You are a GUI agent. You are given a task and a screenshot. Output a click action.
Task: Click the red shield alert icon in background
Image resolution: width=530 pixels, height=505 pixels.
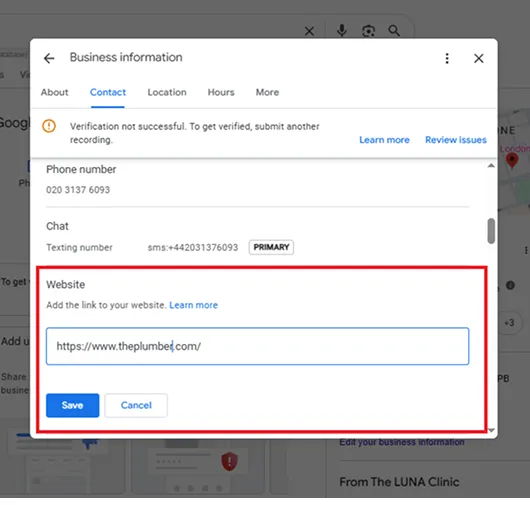[x=230, y=461]
